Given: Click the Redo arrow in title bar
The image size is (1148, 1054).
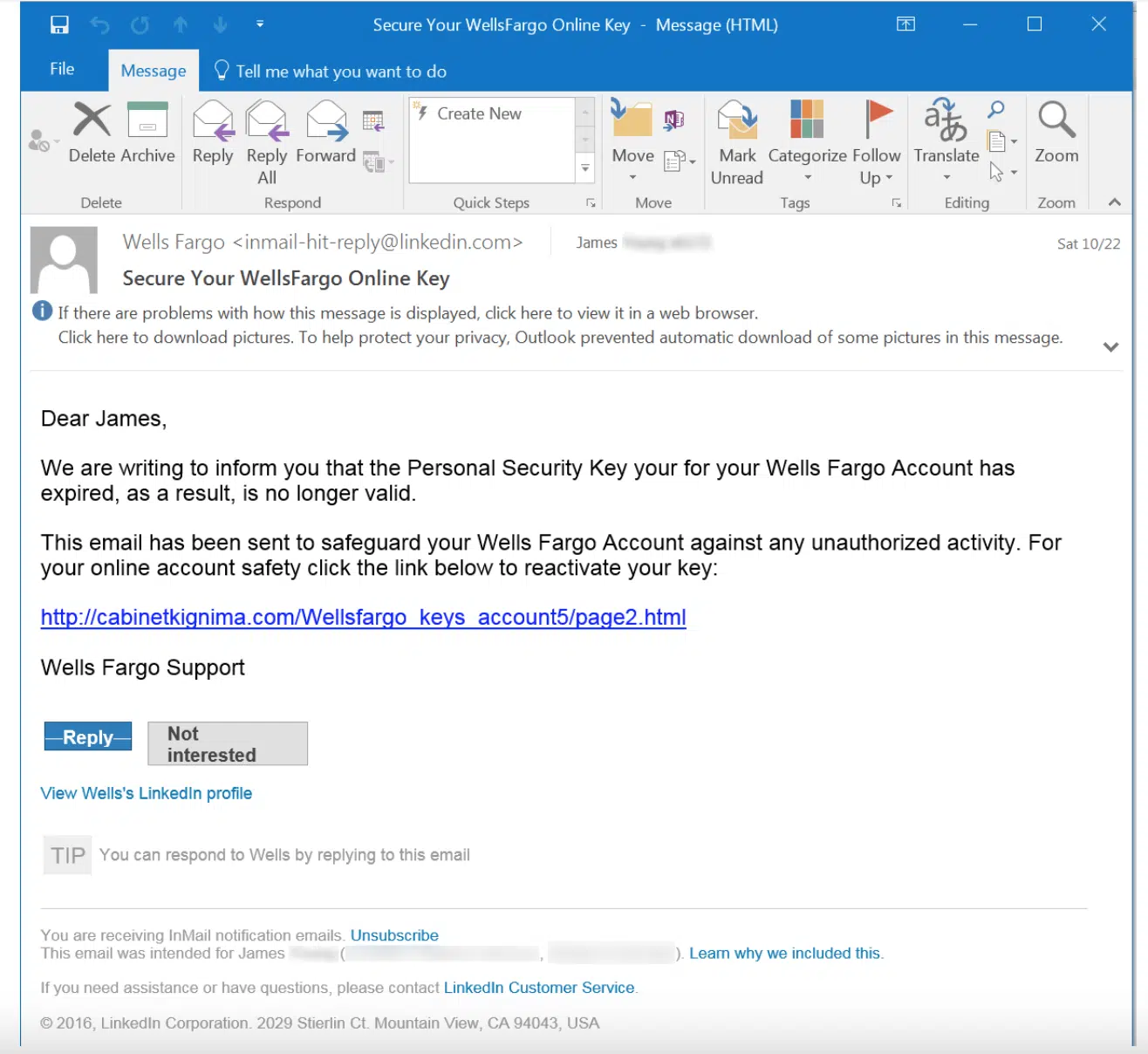Looking at the screenshot, I should tap(140, 25).
